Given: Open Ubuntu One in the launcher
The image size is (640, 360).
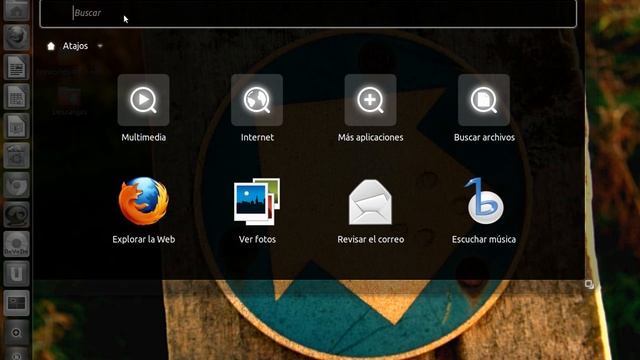Looking at the screenshot, I should 16,273.
